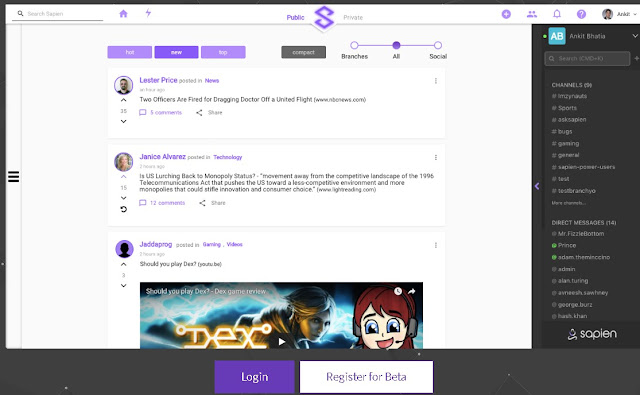Open Lester Price's 5 comments
The height and width of the screenshot is (395, 640).
[x=161, y=113]
